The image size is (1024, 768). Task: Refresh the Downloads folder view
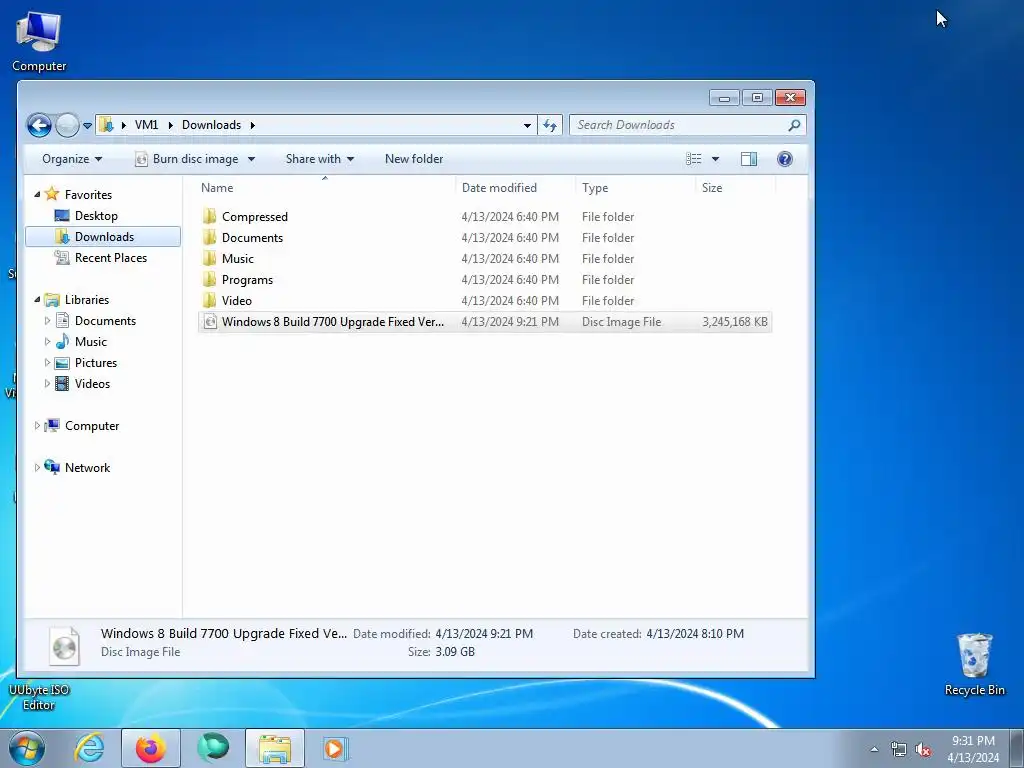[x=550, y=125]
